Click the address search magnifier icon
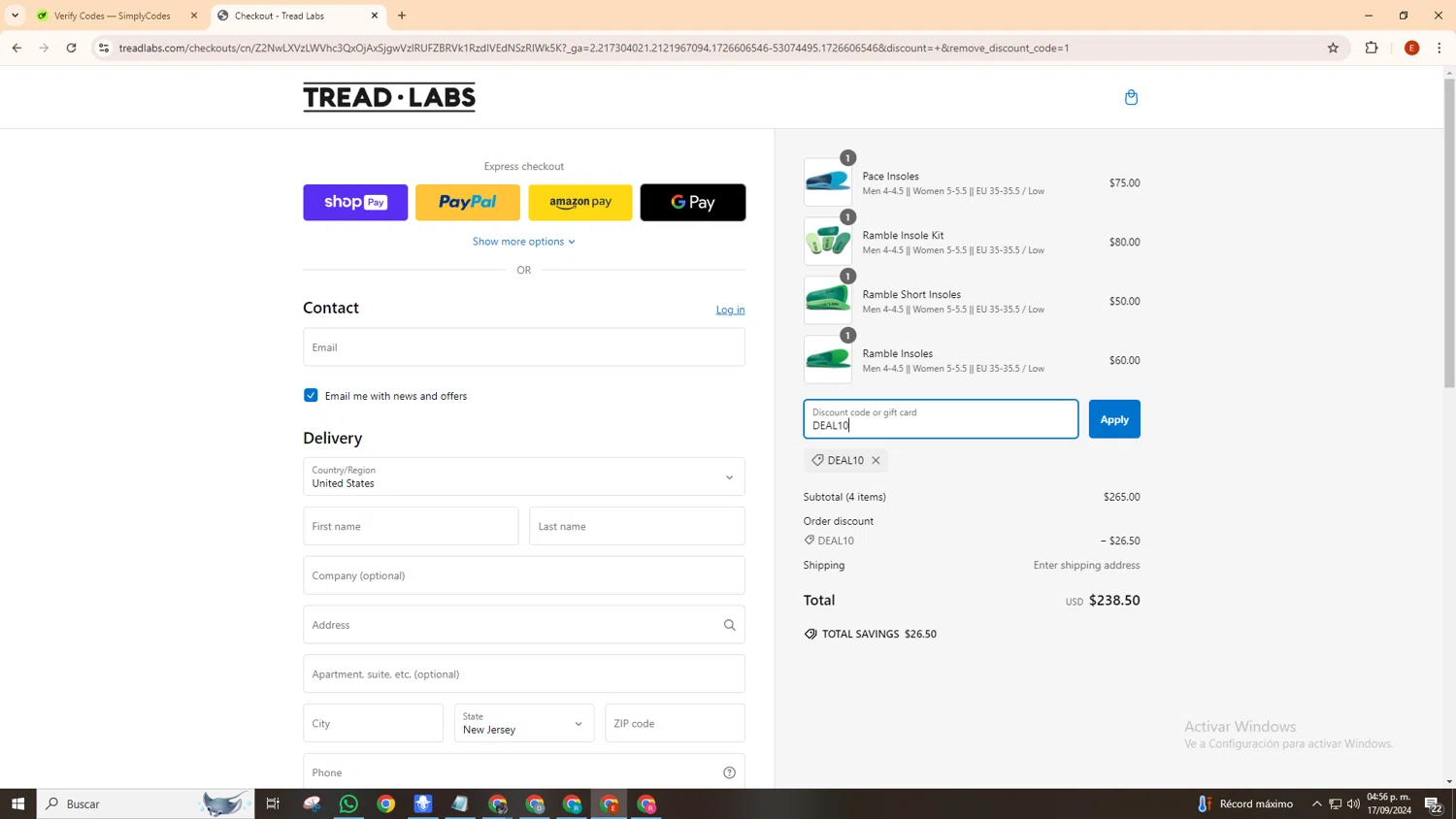Viewport: 1456px width, 819px height. (x=729, y=625)
